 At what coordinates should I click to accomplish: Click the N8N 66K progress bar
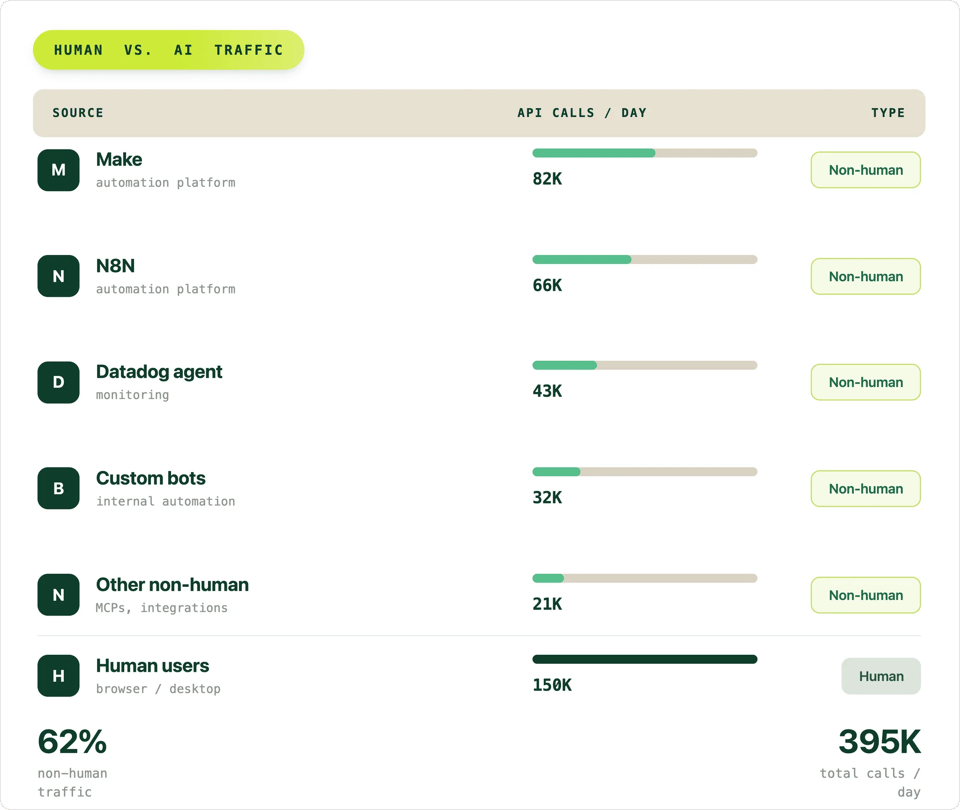tap(645, 260)
